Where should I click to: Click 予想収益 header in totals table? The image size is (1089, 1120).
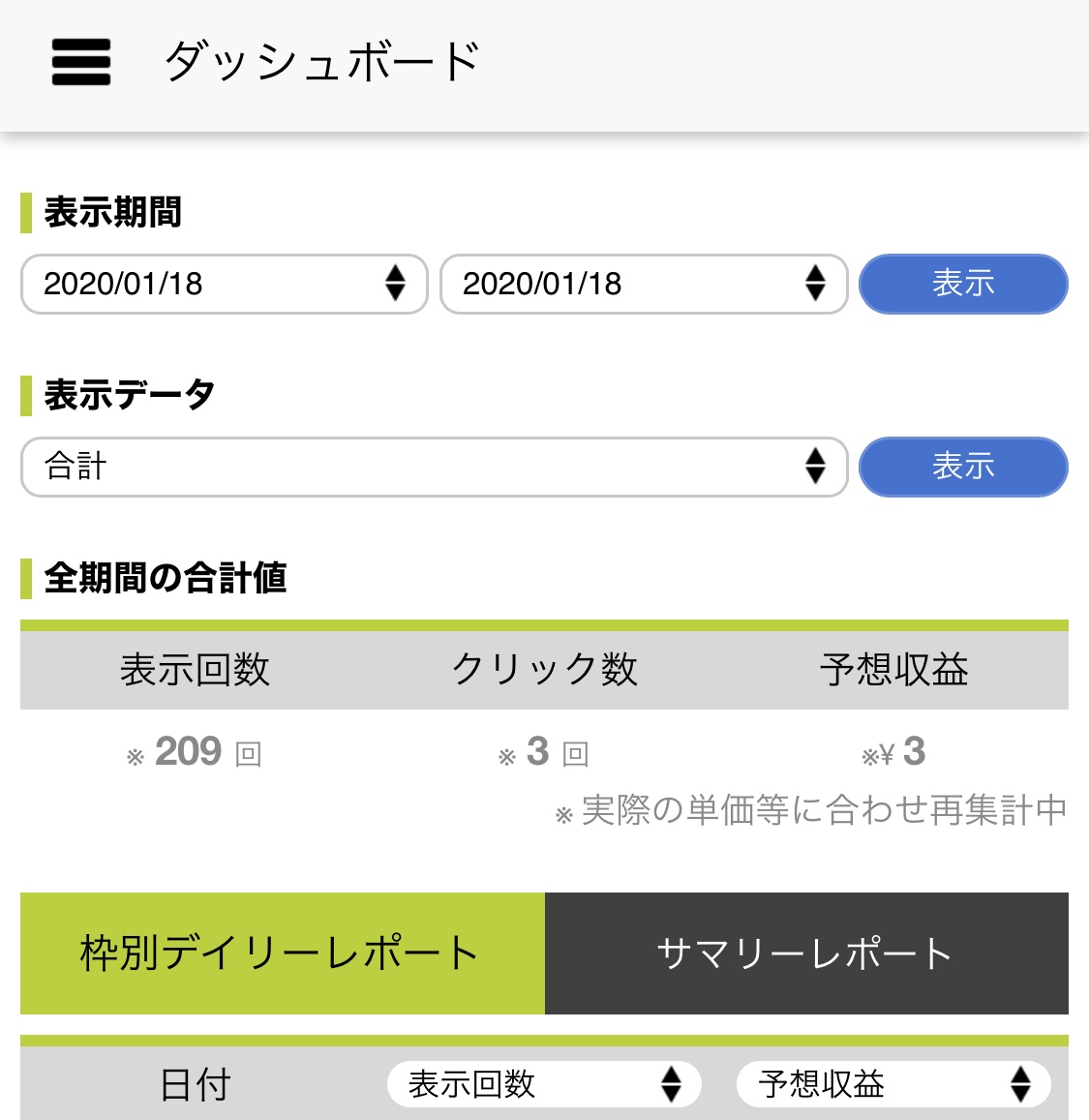[x=893, y=669]
